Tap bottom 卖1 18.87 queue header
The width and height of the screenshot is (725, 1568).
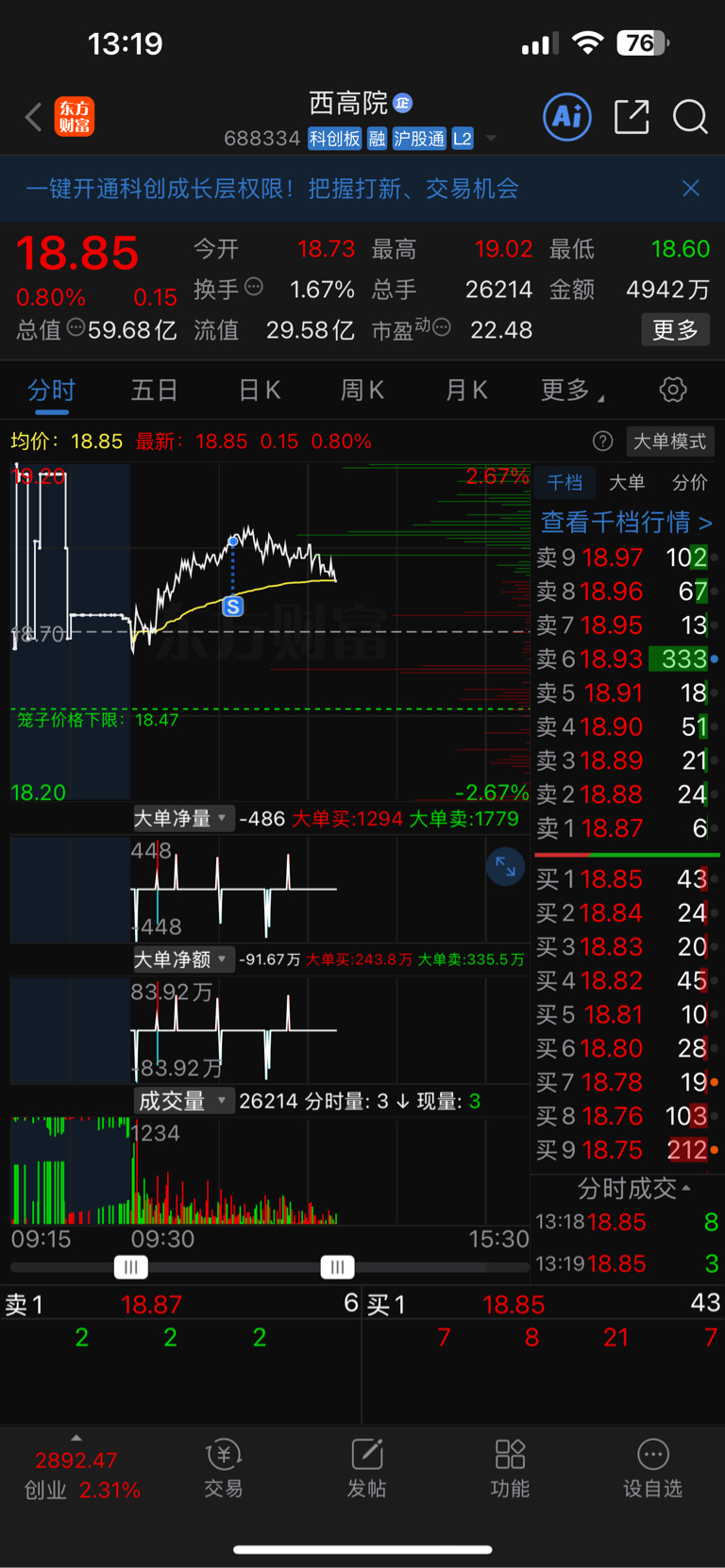[181, 1304]
